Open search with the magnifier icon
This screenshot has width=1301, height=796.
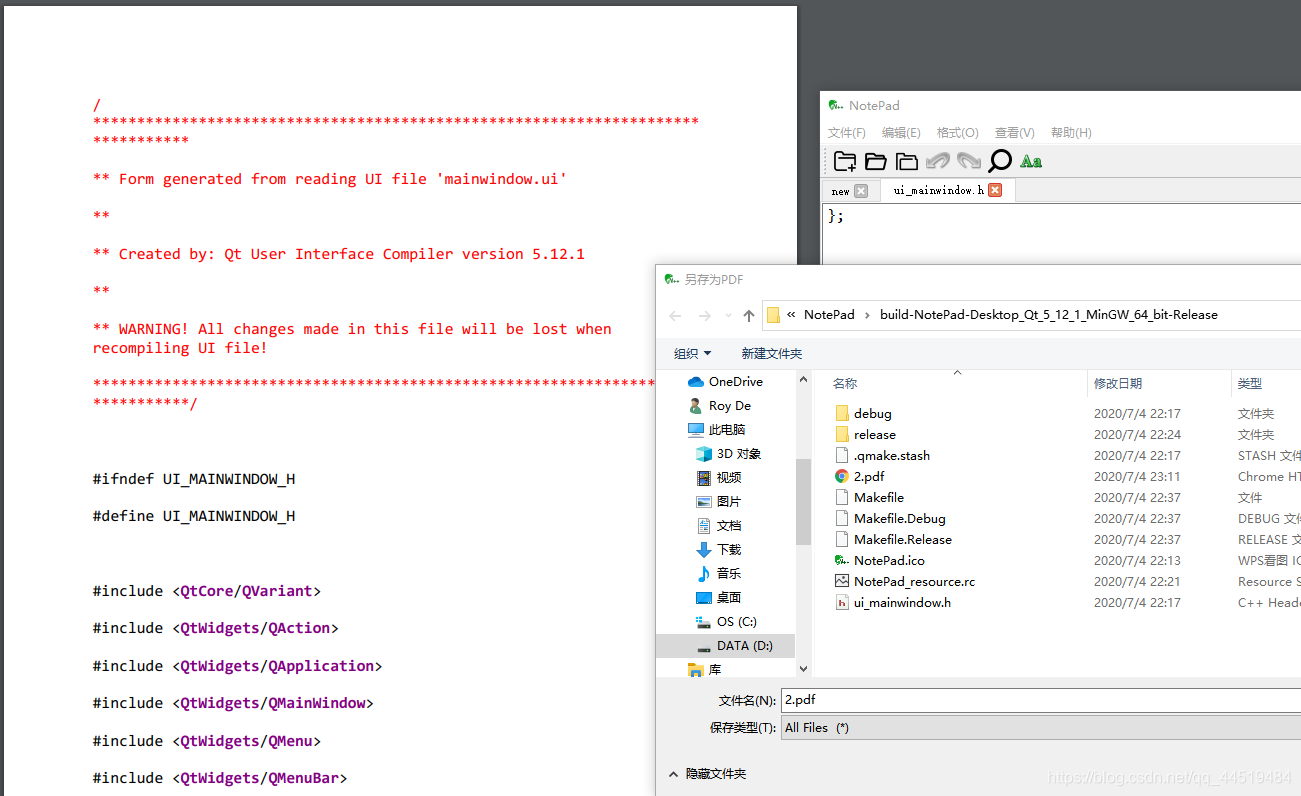coord(1000,161)
